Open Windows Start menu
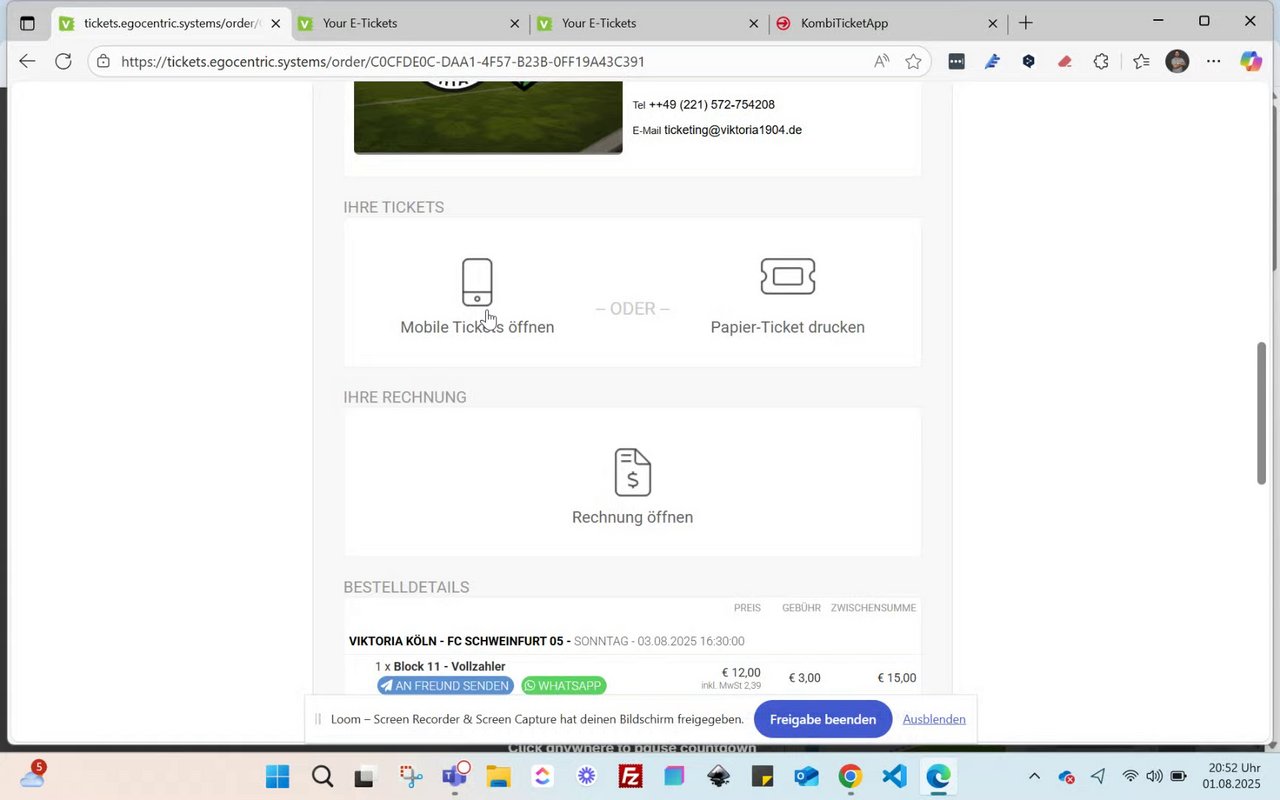The width and height of the screenshot is (1280, 800). 278,776
